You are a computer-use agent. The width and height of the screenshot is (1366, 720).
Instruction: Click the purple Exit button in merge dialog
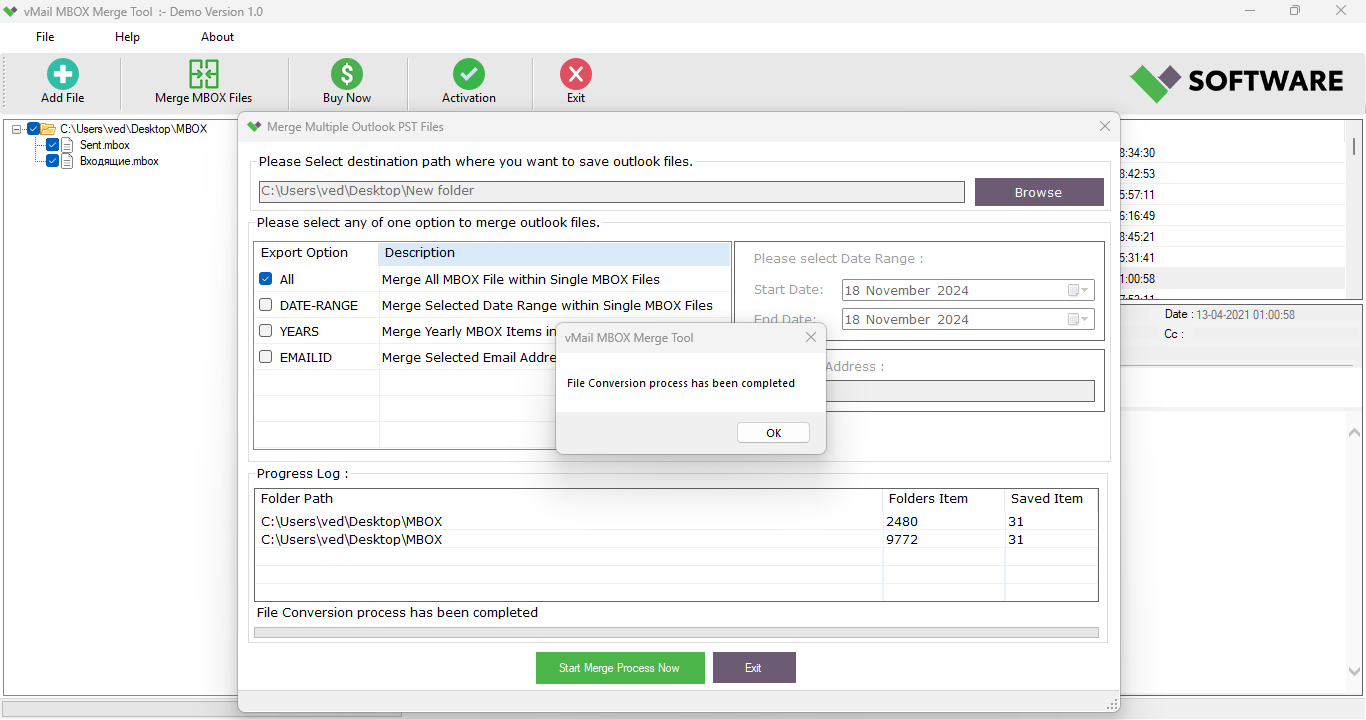[754, 668]
